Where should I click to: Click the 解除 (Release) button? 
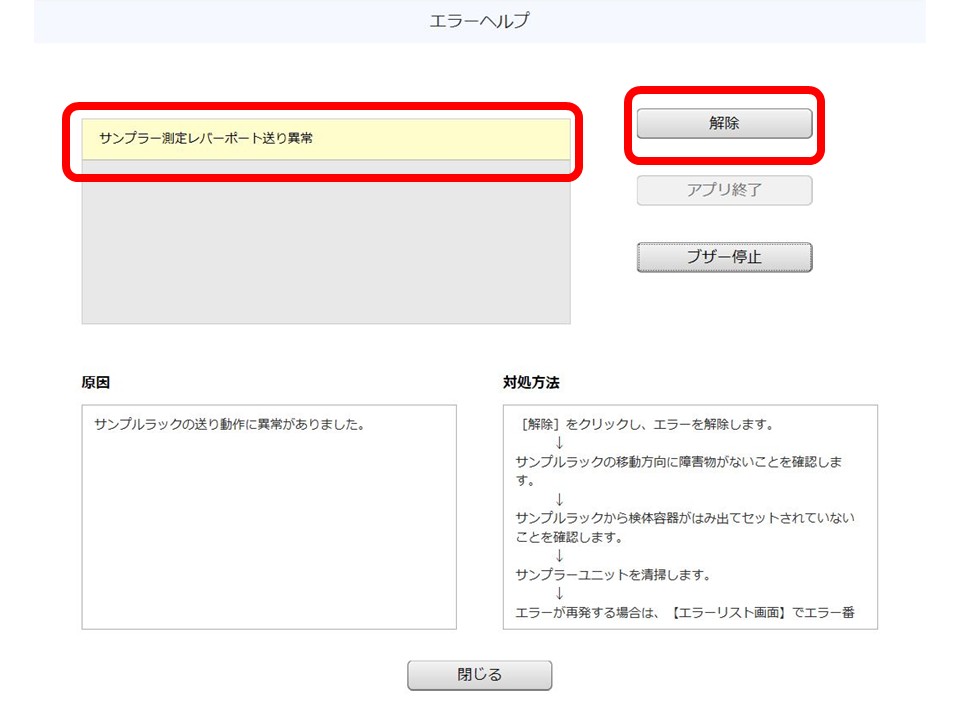pos(723,123)
